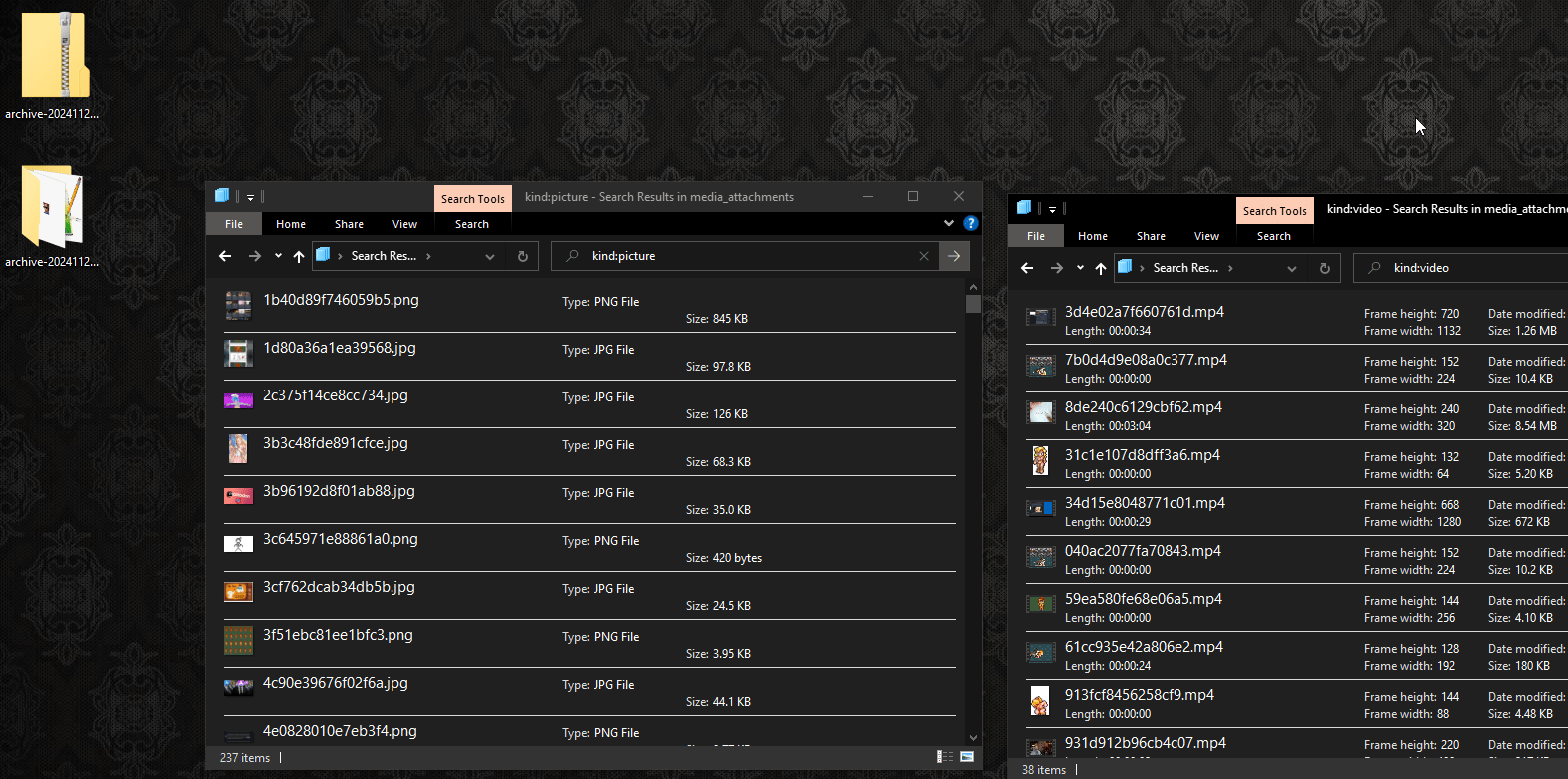
Task: Click the Search Tools tab in the picture window
Action: pos(473,199)
